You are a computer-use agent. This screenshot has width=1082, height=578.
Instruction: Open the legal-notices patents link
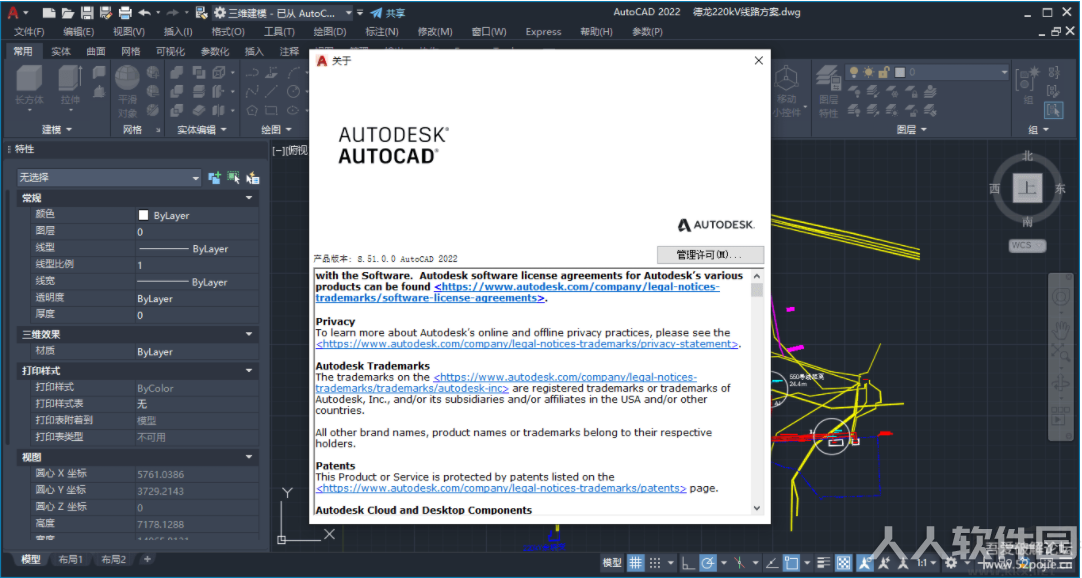501,488
